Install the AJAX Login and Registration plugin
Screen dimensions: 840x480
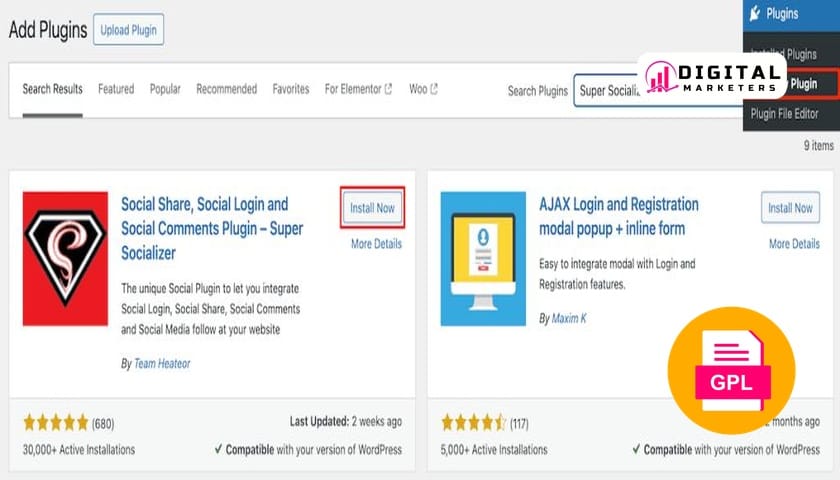coord(790,208)
